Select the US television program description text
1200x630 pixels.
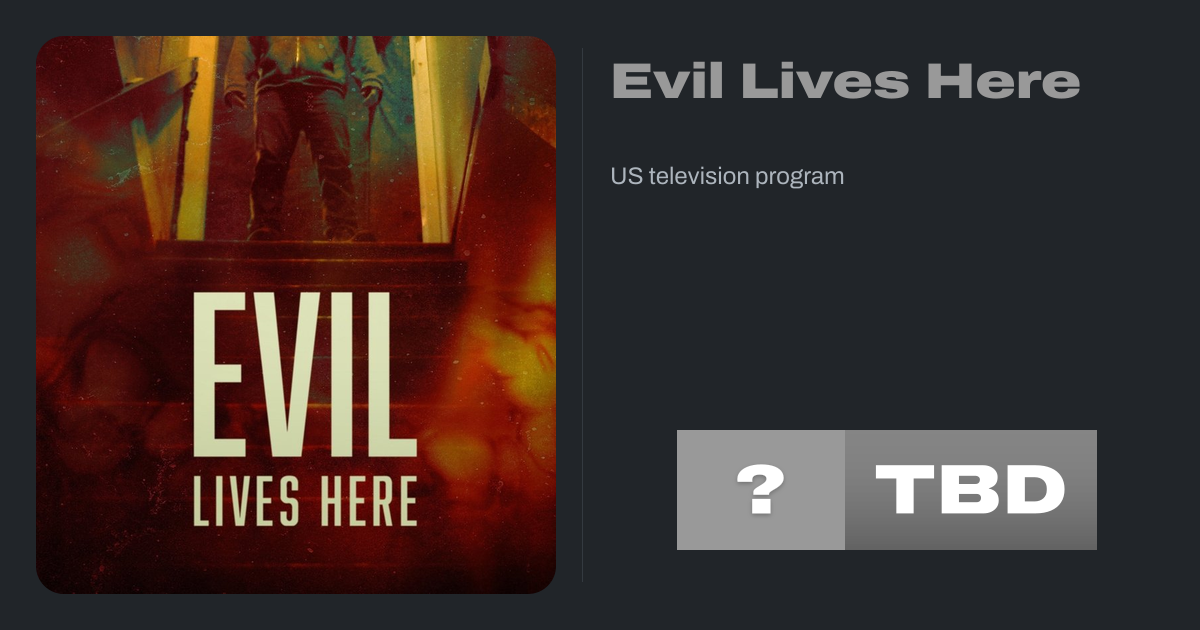[727, 176]
